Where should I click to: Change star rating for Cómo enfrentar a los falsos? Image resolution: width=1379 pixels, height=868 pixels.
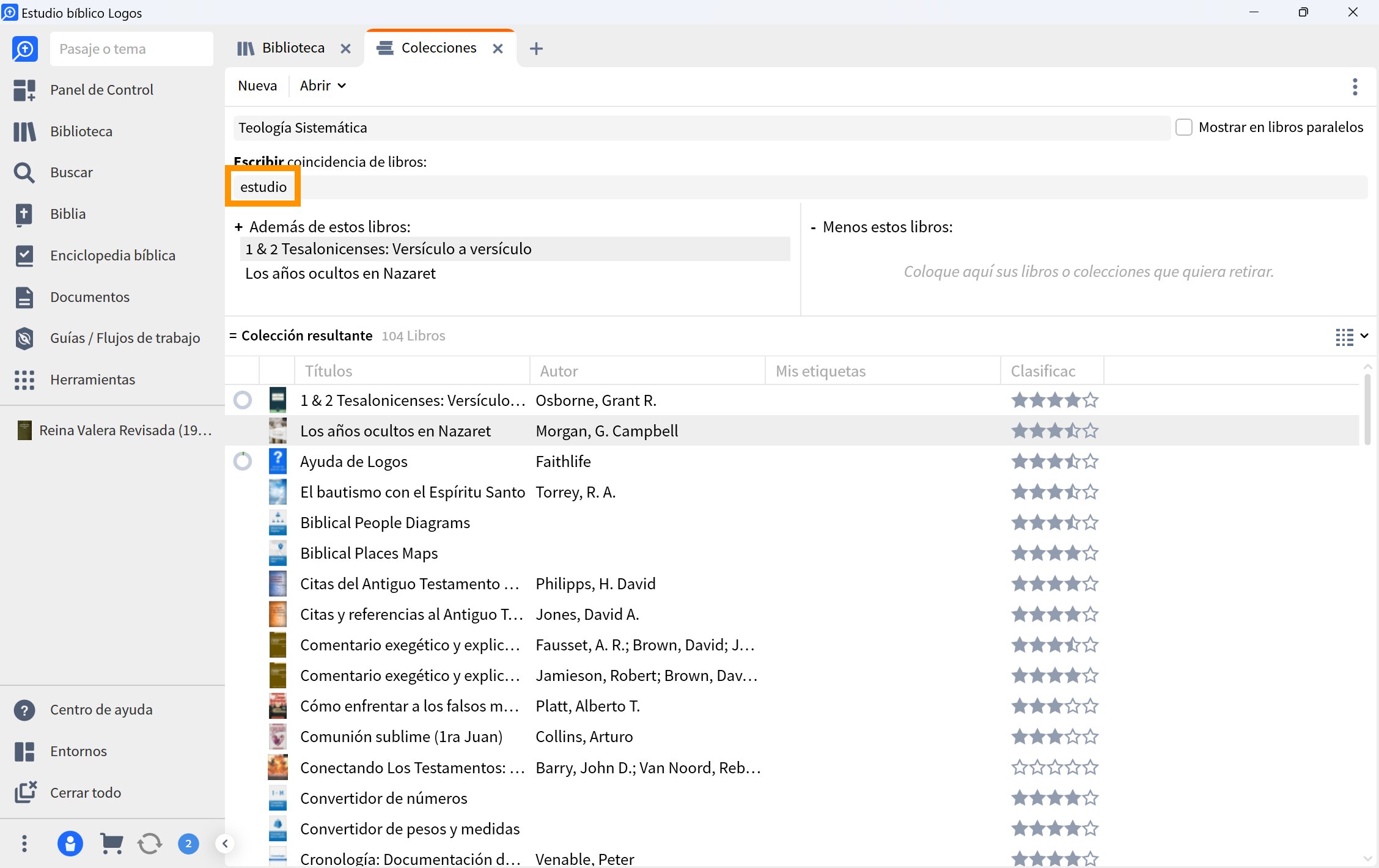[x=1055, y=706]
